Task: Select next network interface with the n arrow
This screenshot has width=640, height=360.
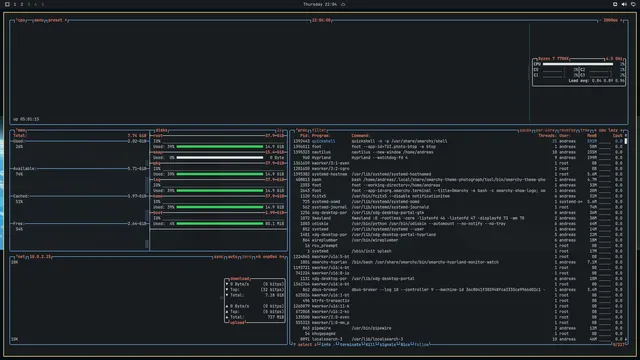Action: click(282, 257)
